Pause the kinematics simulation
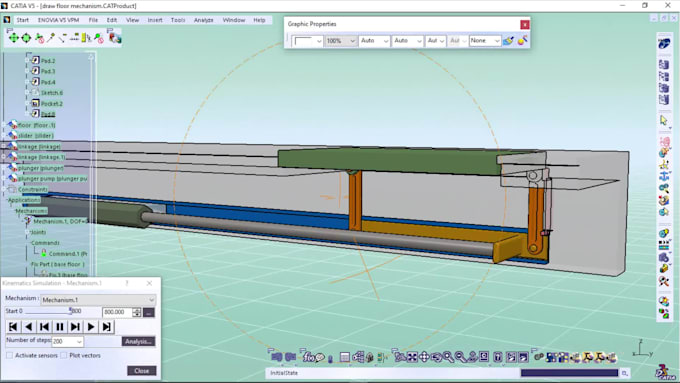 tap(60, 327)
